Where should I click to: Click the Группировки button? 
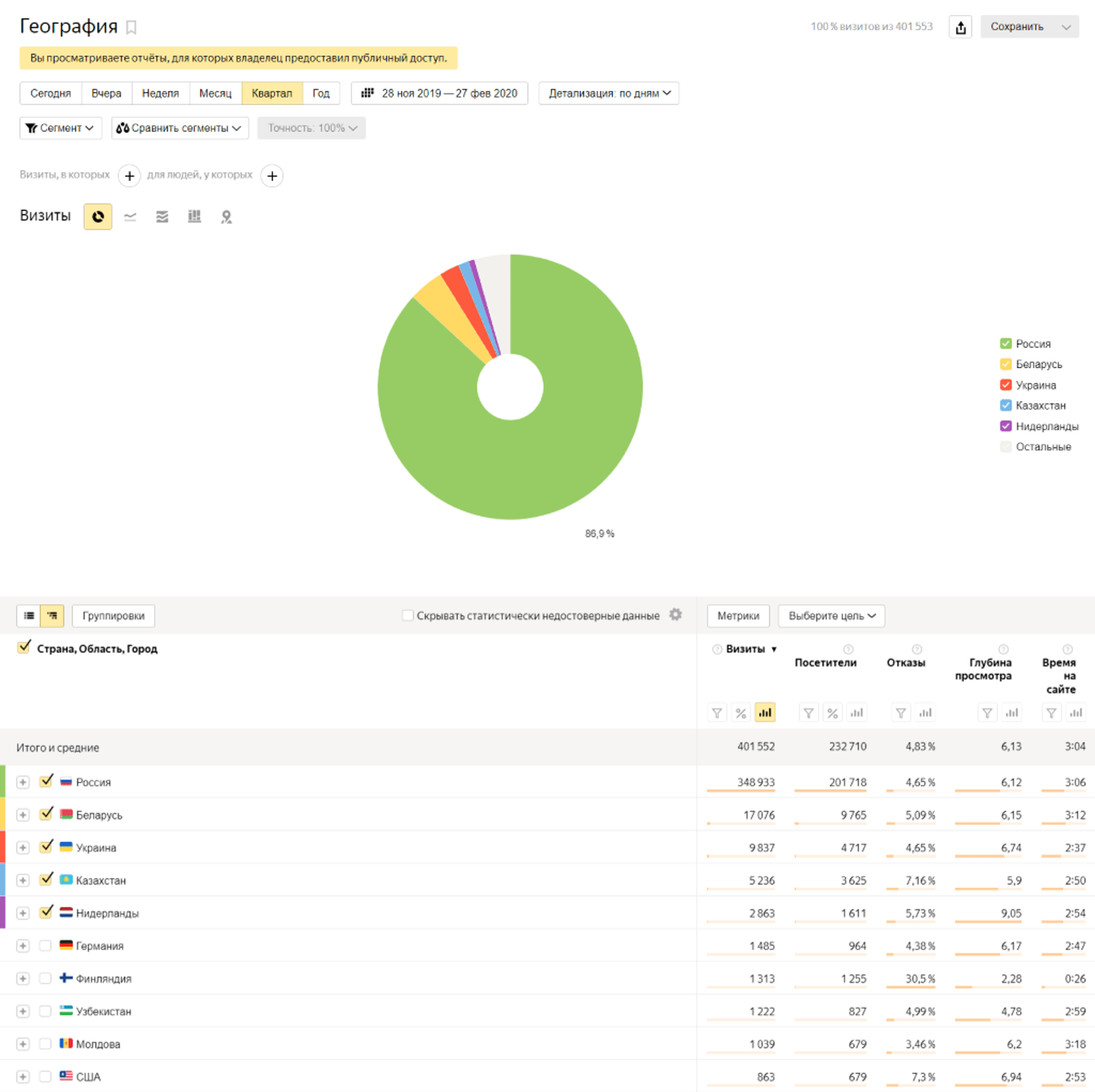point(113,616)
